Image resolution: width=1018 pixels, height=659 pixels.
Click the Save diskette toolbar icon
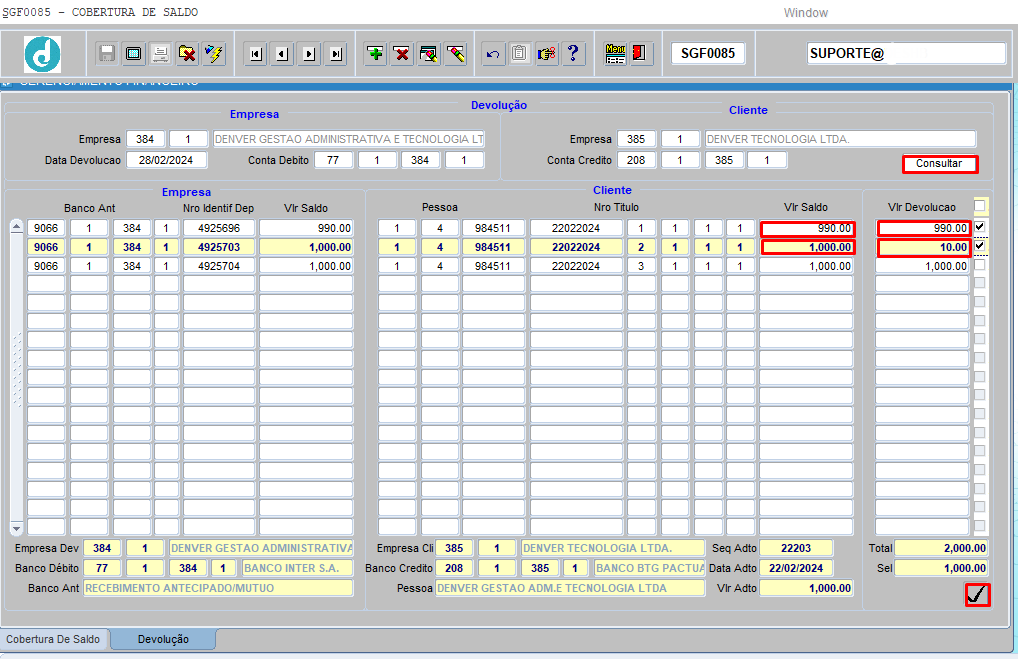[x=106, y=53]
